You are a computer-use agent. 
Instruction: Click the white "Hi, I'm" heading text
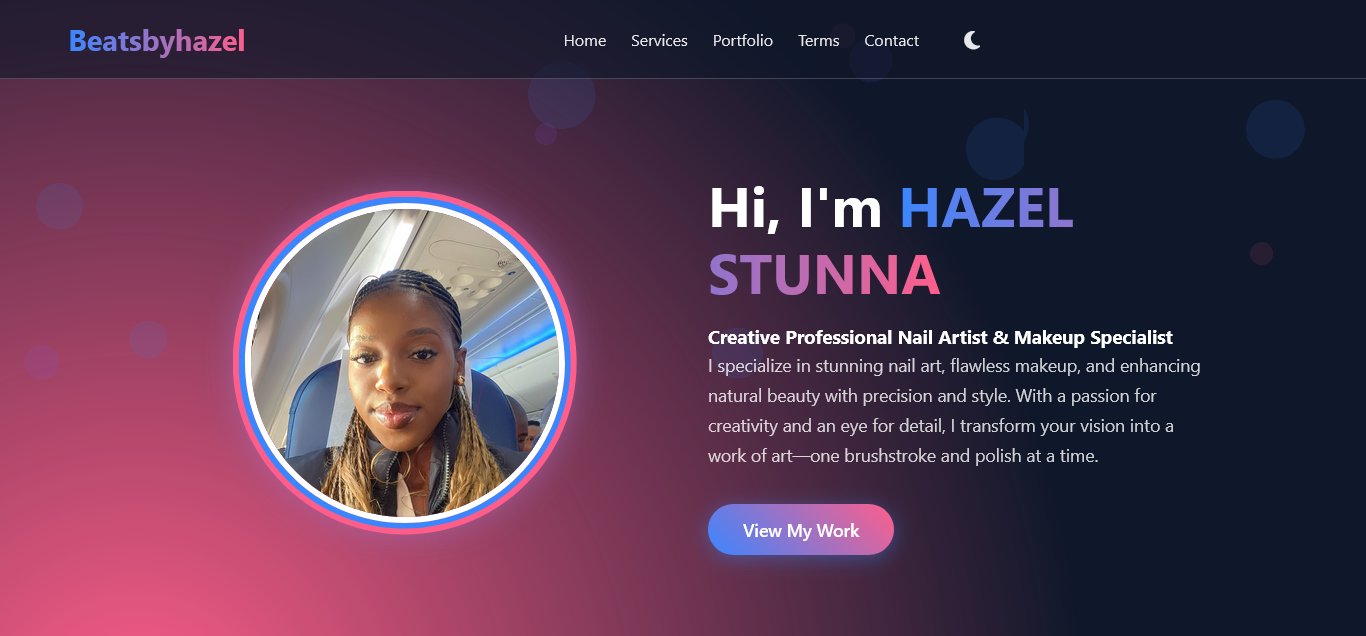pos(795,208)
